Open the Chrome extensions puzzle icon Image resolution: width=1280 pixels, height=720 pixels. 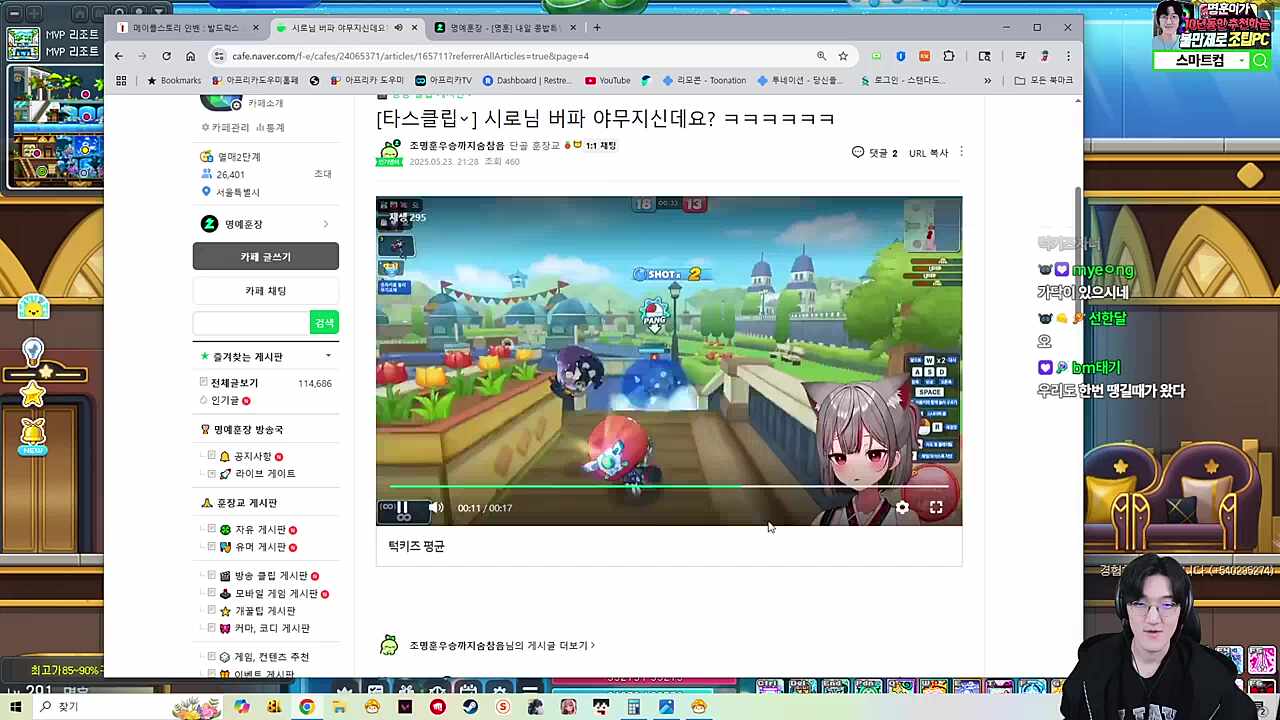[x=948, y=56]
